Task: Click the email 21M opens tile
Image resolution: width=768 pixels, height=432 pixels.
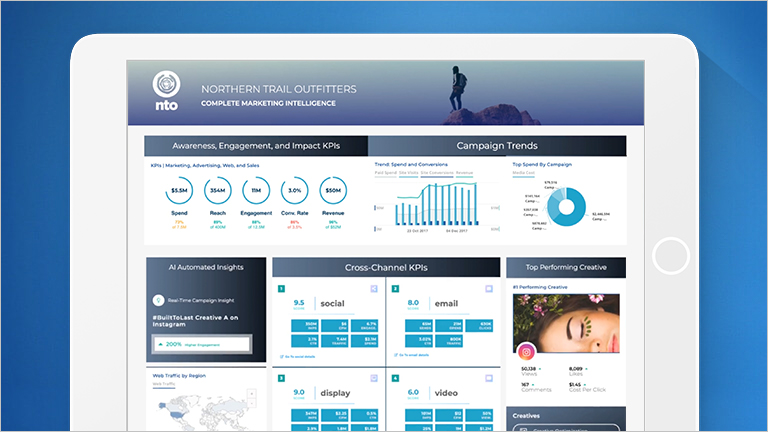Action: 449,326
